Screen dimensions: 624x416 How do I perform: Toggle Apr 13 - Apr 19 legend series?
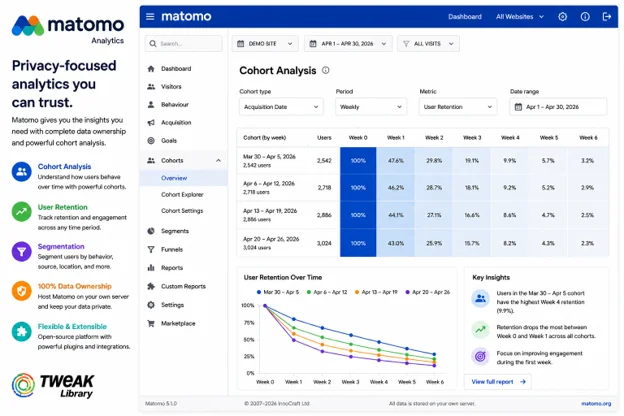[376, 292]
